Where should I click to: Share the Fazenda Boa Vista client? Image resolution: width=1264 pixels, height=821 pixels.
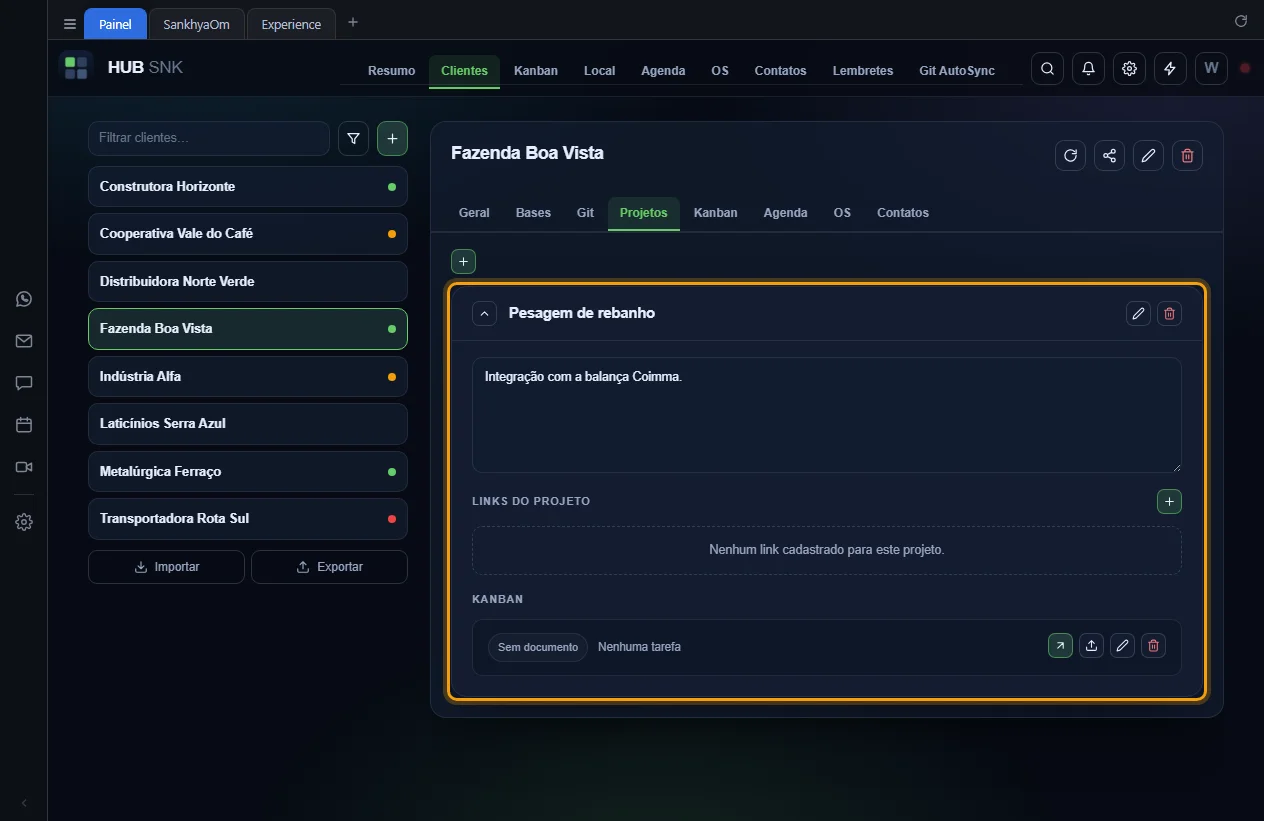click(x=1109, y=155)
